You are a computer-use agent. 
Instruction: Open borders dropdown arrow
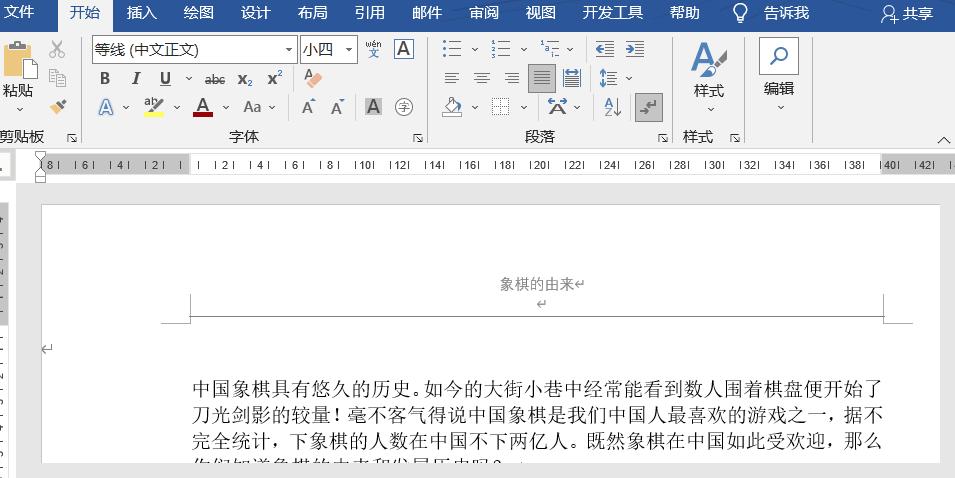523,107
